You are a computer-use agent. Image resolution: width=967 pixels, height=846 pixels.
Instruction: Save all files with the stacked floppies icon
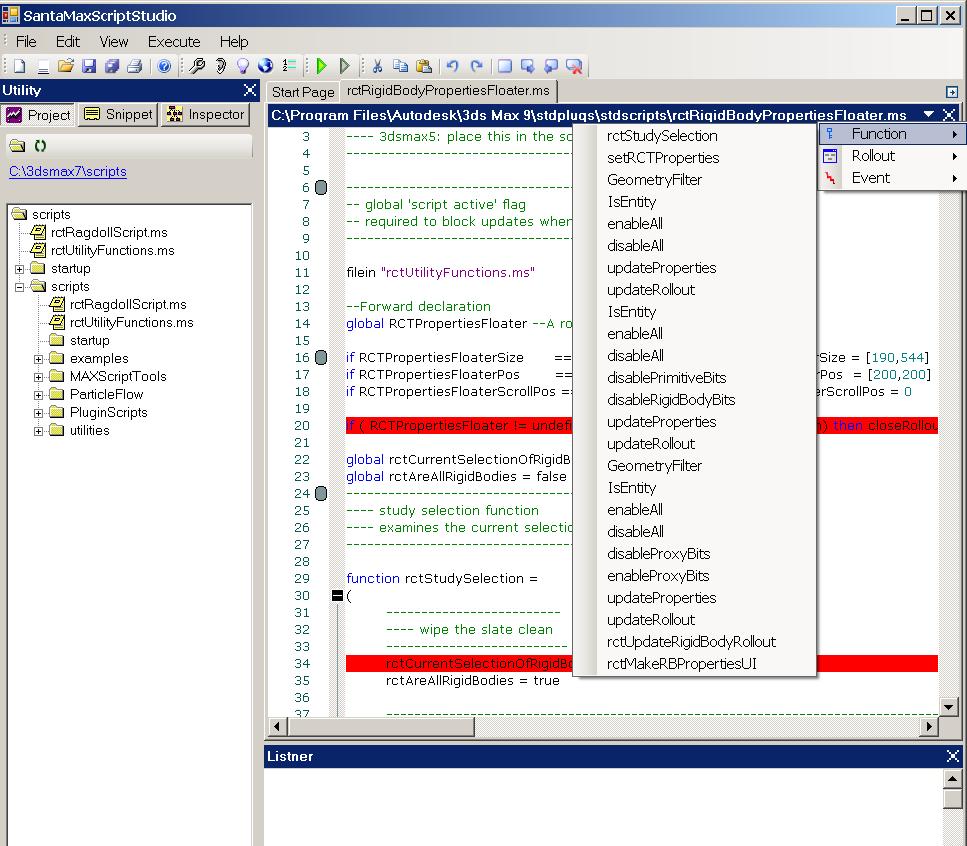112,66
